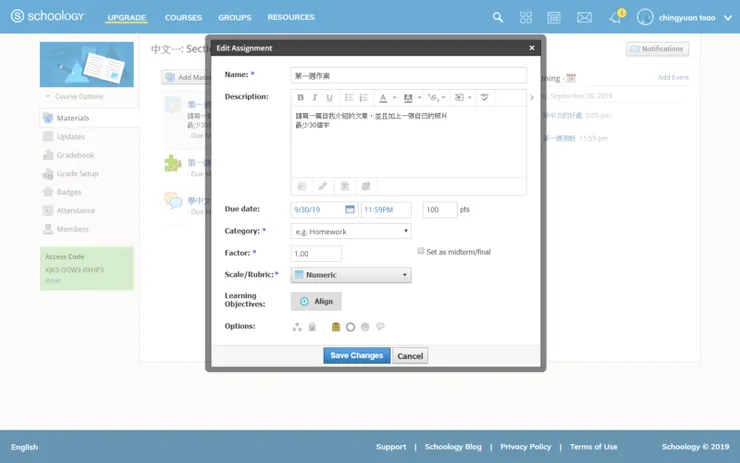Click the Align learning objectives button
Screen dimensions: 740x463
(316, 301)
